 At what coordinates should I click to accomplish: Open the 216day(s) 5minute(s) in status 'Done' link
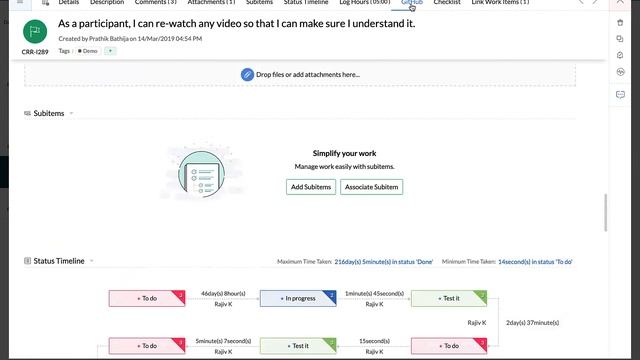384,262
